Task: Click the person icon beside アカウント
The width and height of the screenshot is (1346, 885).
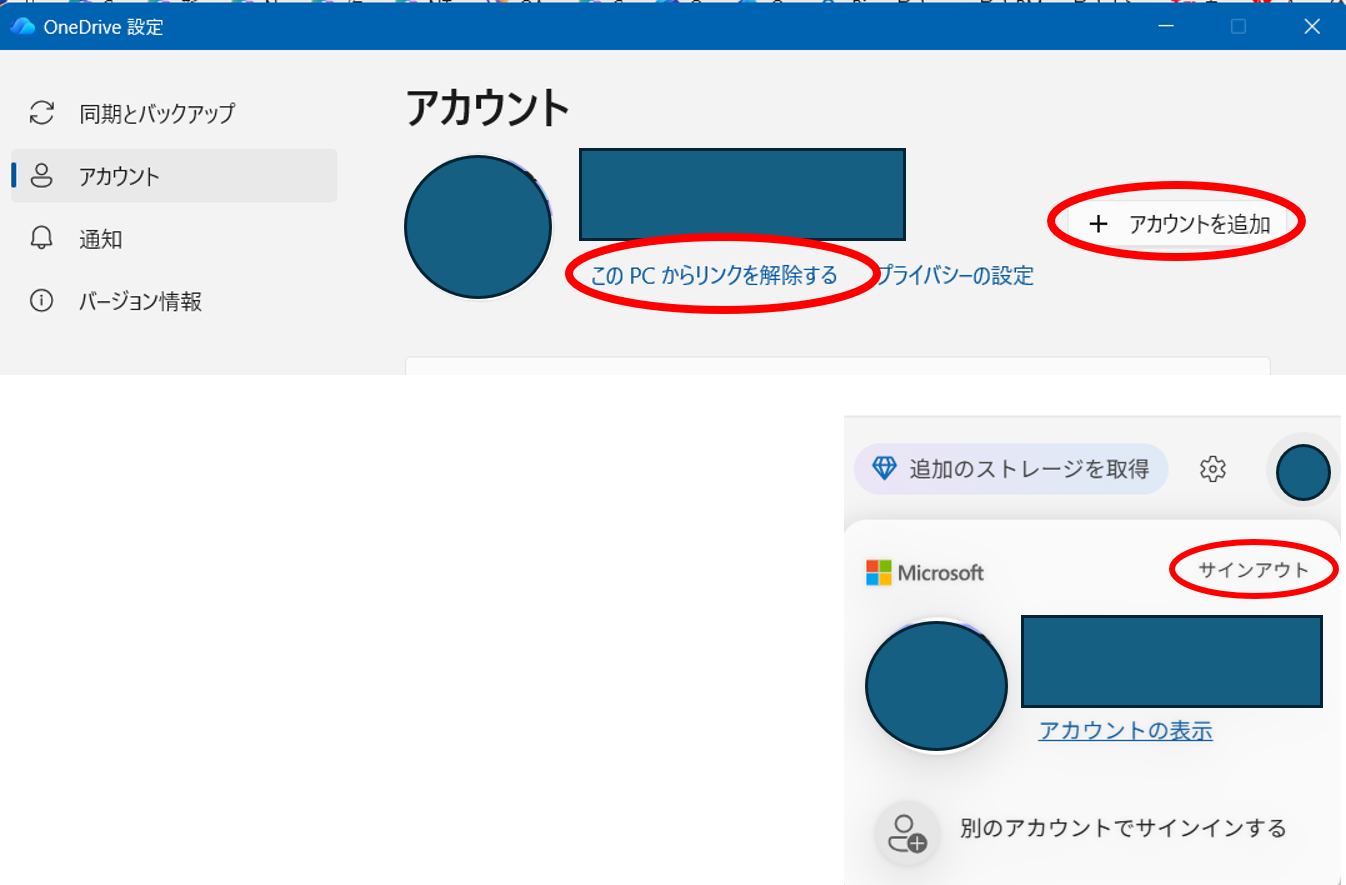Action: pyautogui.click(x=42, y=176)
